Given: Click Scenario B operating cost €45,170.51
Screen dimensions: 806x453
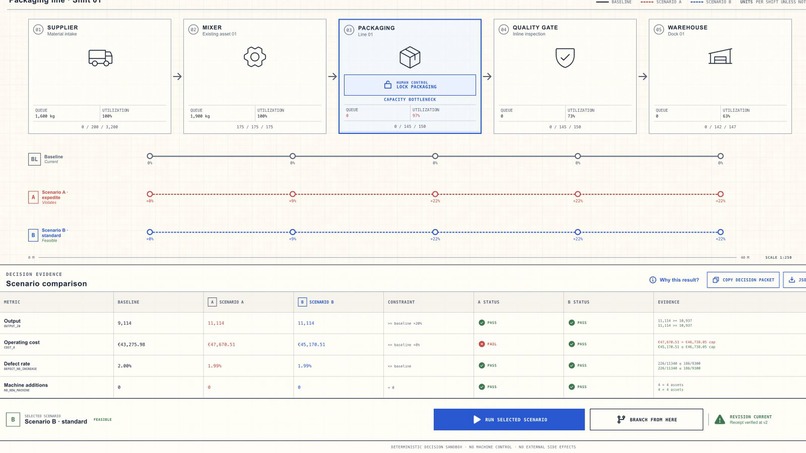Looking at the screenshot, I should click(x=312, y=345).
